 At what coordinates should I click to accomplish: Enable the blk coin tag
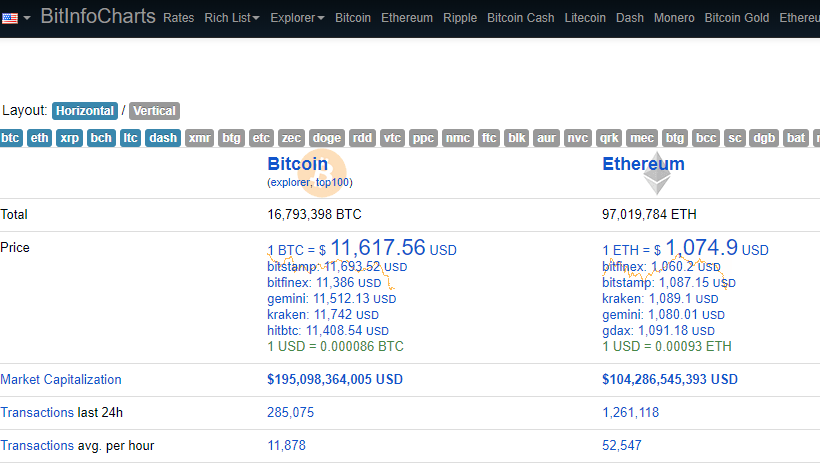pos(517,138)
